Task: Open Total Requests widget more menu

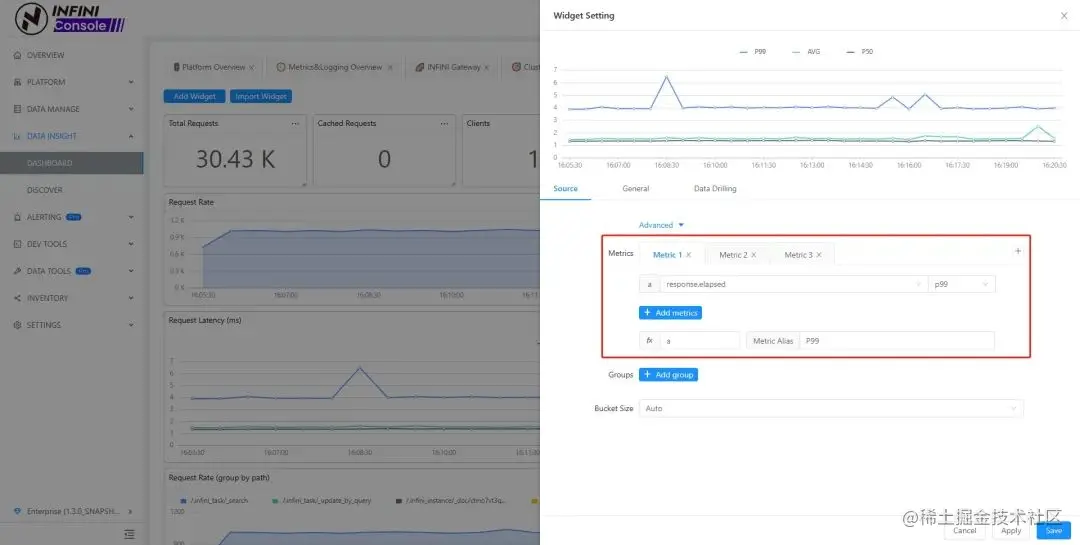Action: [x=295, y=124]
